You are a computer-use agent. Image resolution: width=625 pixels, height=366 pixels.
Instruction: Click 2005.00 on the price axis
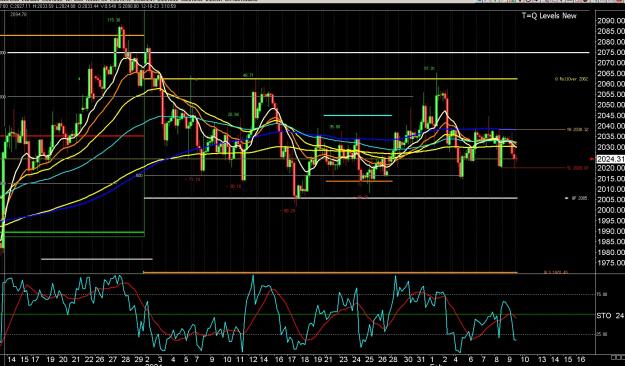(x=611, y=200)
